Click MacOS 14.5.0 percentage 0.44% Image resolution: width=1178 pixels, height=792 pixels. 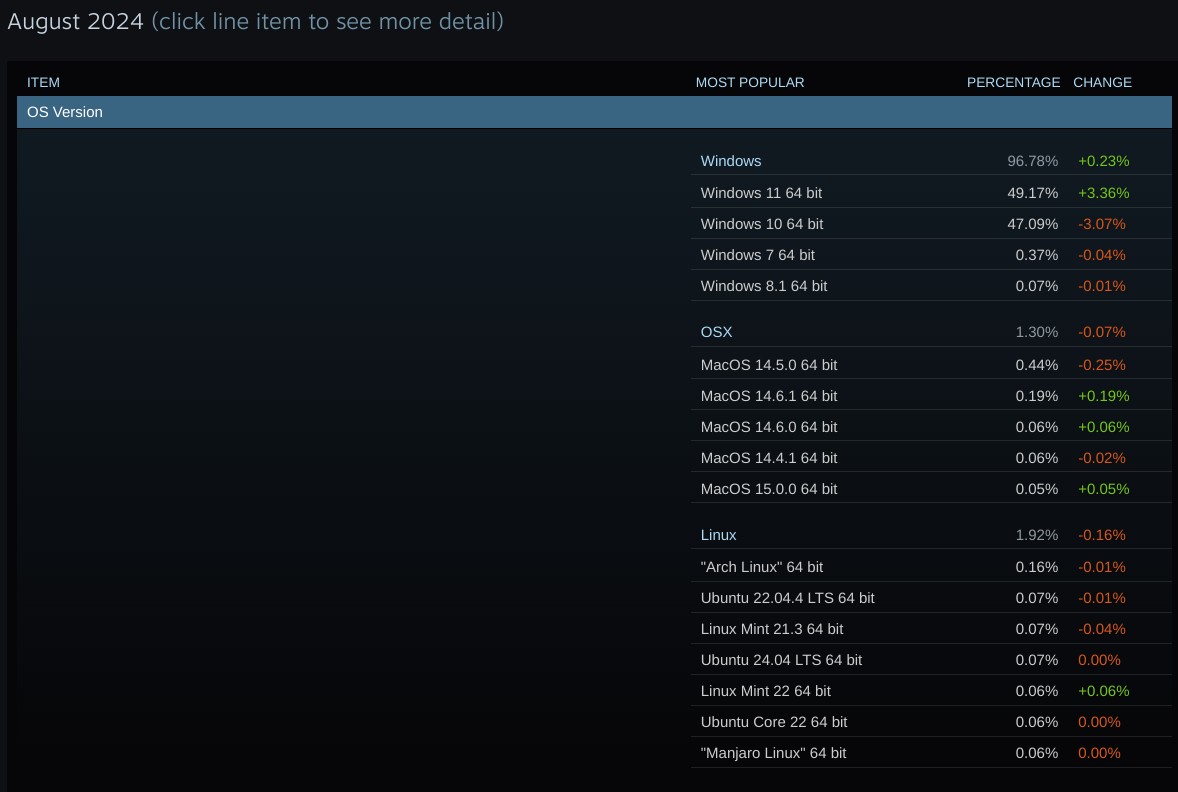pyautogui.click(x=1037, y=364)
